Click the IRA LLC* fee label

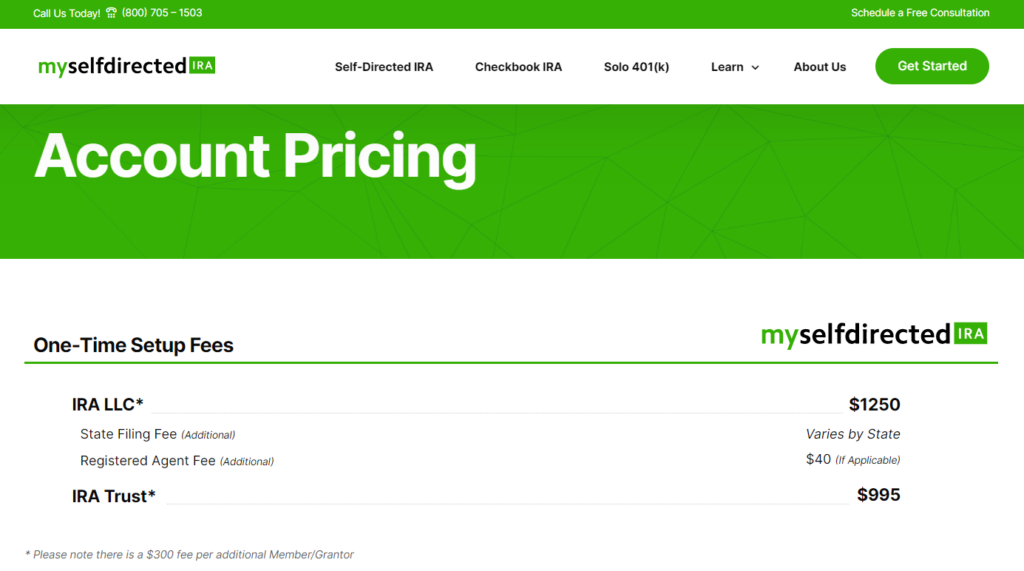[108, 404]
